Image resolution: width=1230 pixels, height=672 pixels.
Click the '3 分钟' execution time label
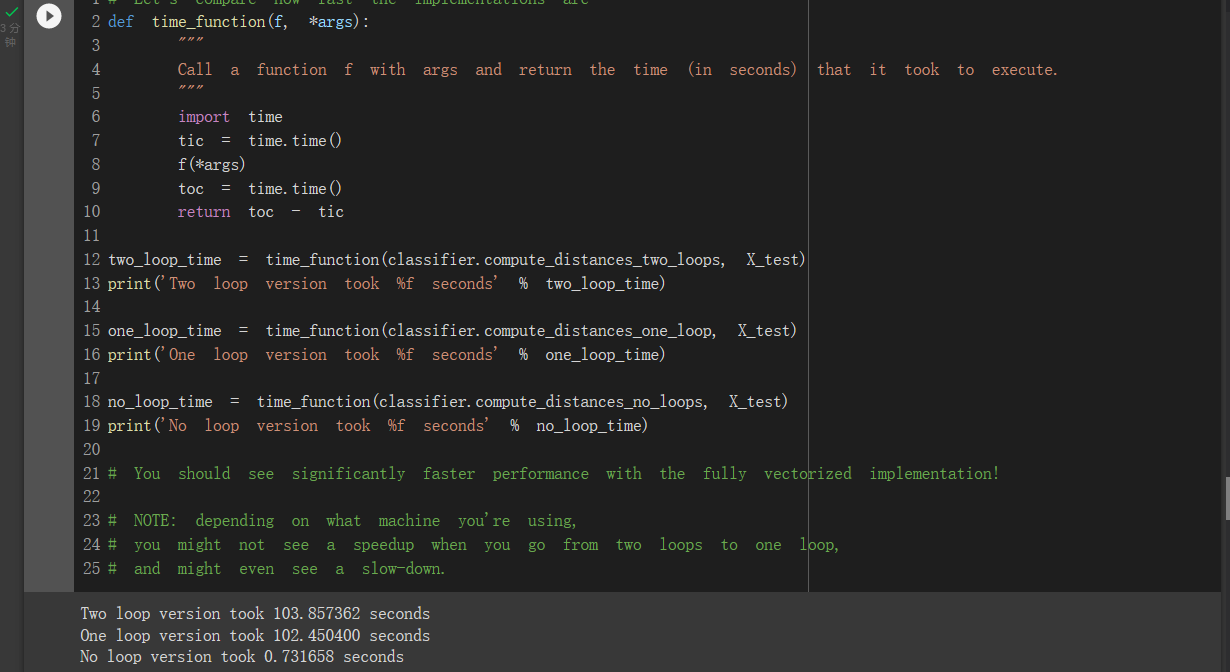[x=10, y=35]
